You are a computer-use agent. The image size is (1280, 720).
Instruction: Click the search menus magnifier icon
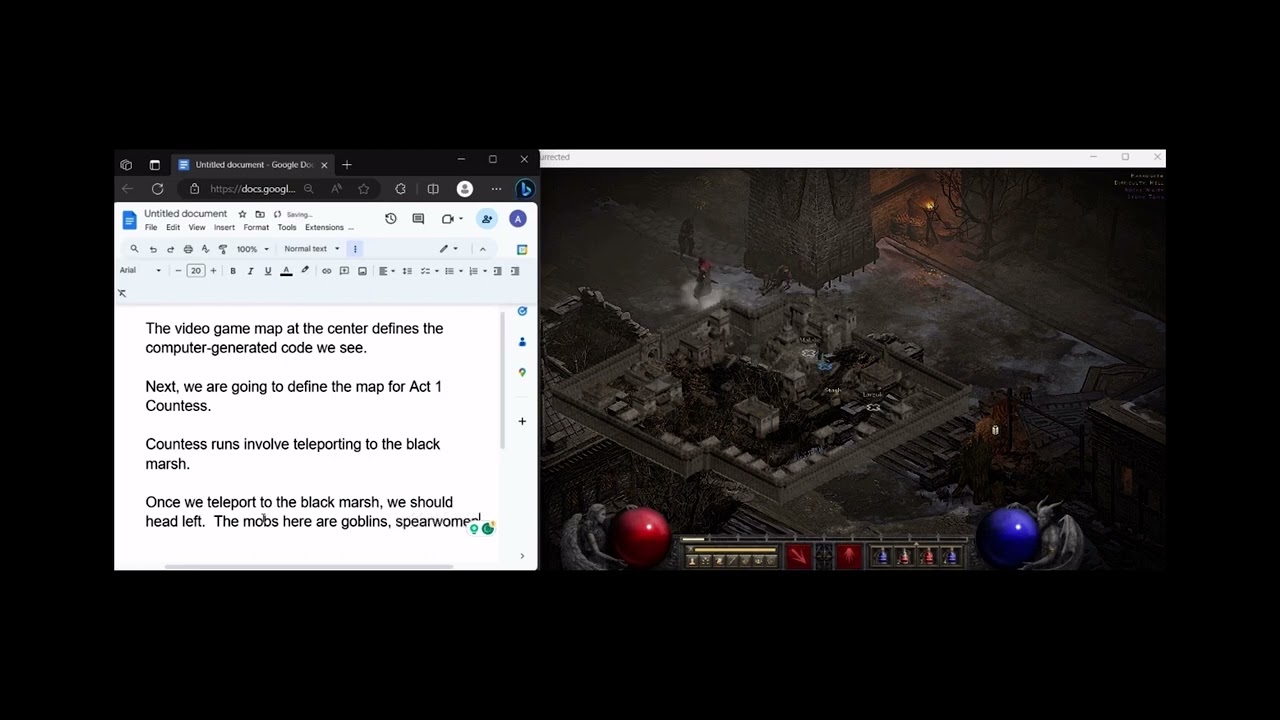[x=134, y=249]
